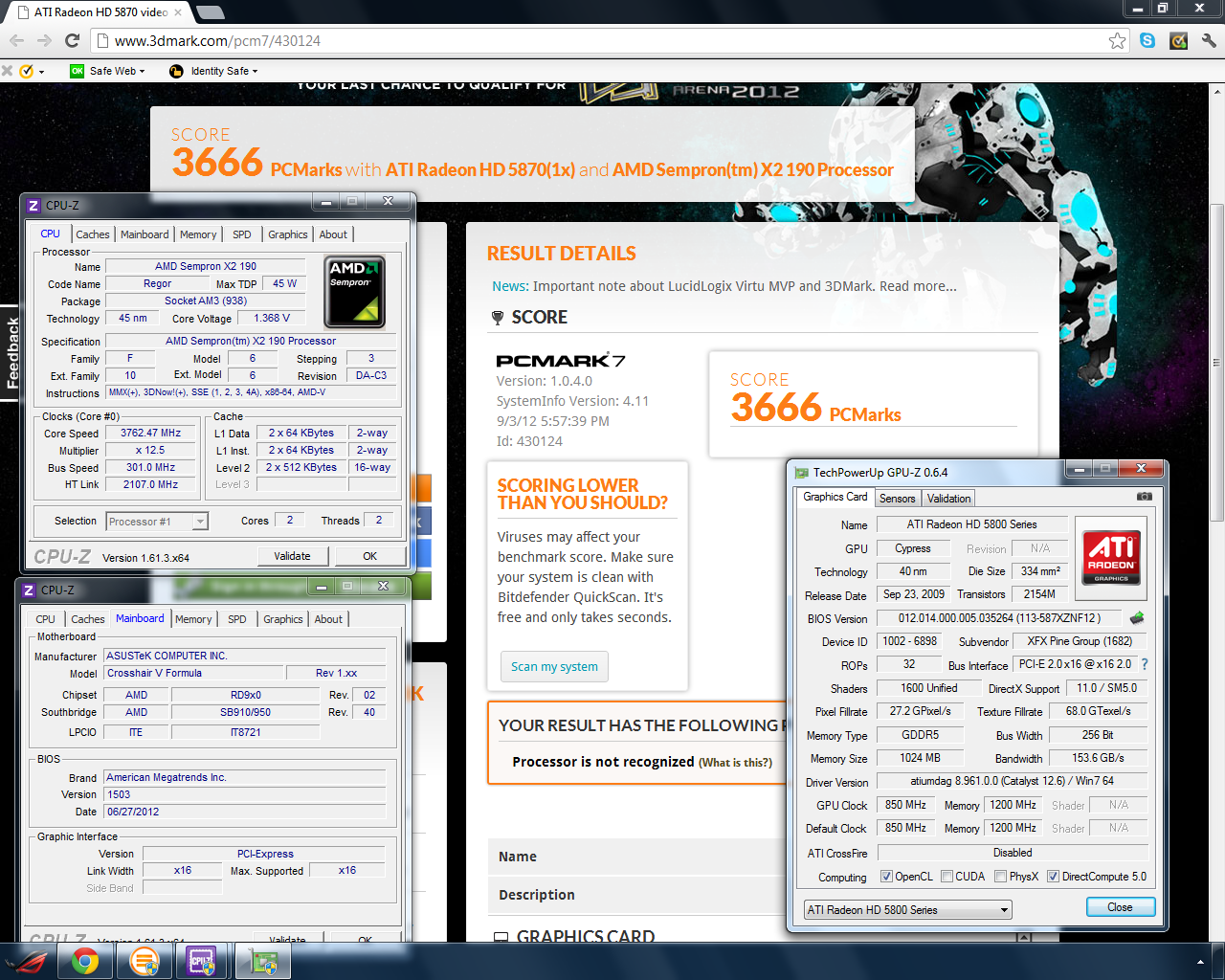The image size is (1225, 980).
Task: Click the Bus Speed value 301.0 MHz
Action: tap(151, 467)
